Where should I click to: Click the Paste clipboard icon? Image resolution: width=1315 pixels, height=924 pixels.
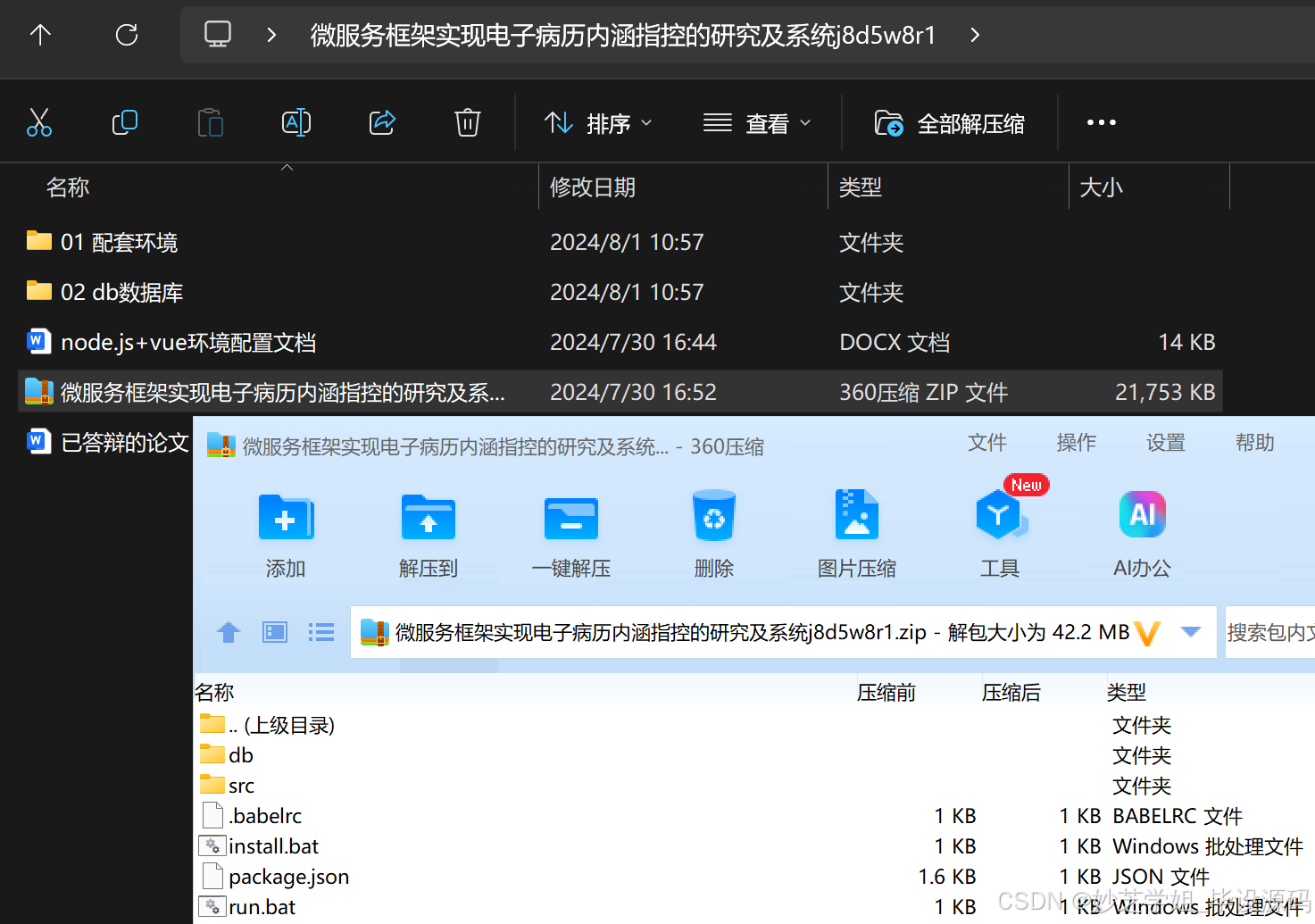(x=211, y=122)
